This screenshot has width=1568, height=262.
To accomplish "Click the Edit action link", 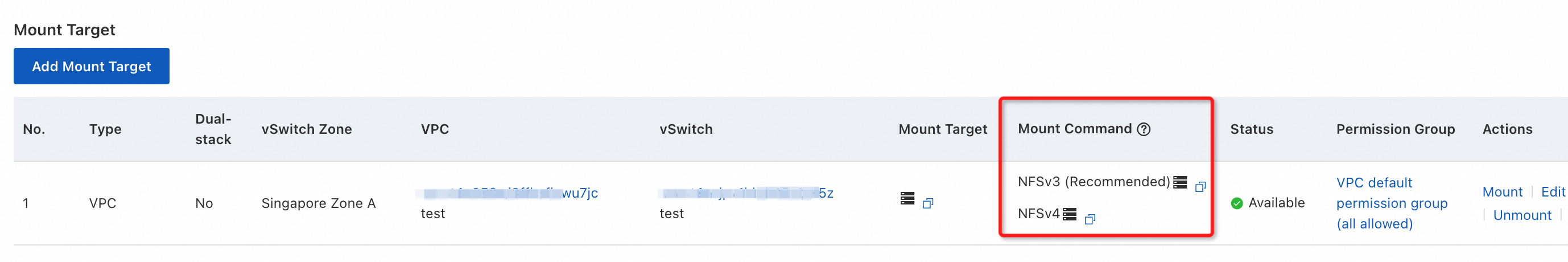I will 1552,192.
